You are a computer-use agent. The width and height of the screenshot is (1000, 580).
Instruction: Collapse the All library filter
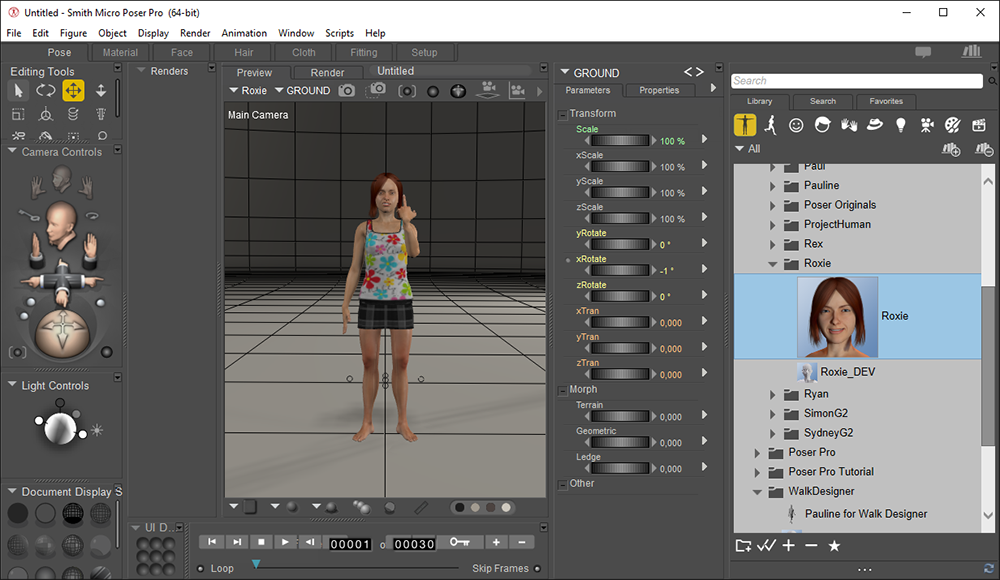[740, 149]
